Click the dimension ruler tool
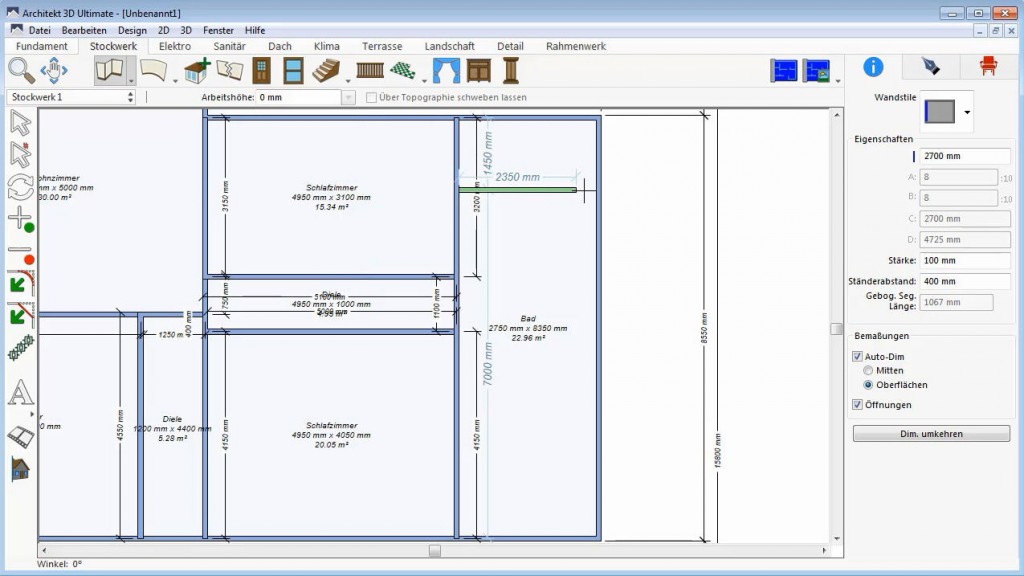Screen dimensions: 1024x576 click(x=20, y=437)
